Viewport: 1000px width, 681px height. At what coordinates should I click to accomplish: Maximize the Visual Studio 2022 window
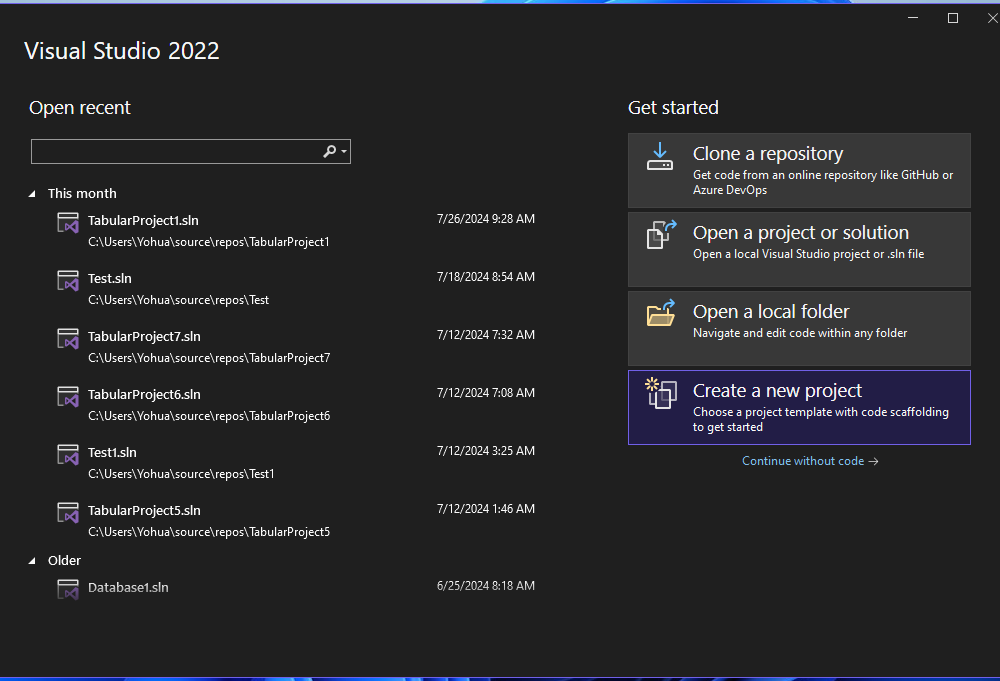953,18
